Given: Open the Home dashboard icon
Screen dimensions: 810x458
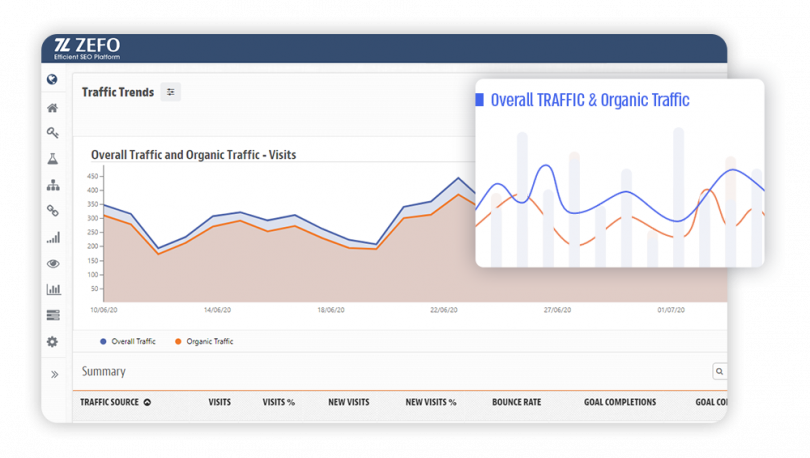Looking at the screenshot, I should tap(52, 108).
